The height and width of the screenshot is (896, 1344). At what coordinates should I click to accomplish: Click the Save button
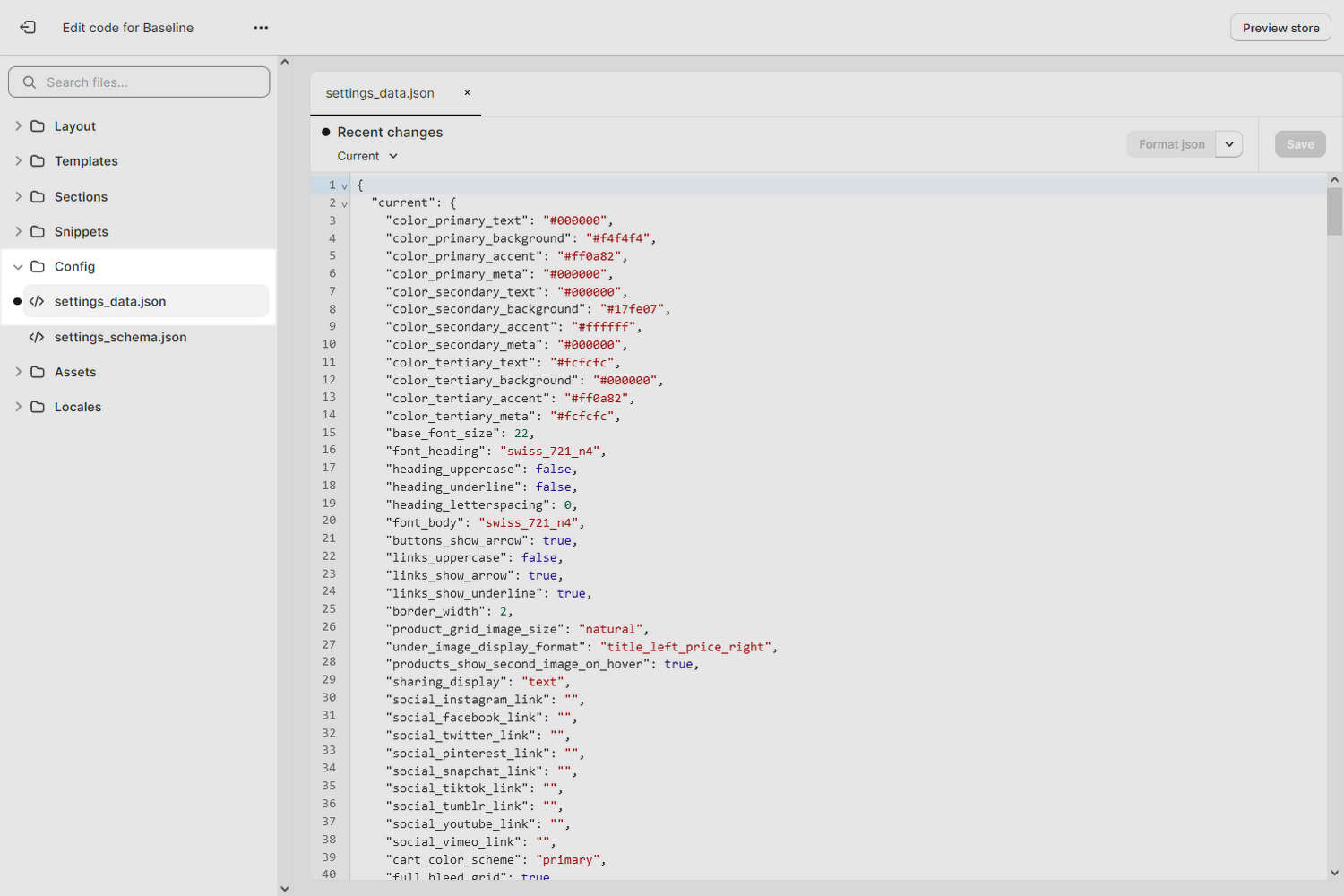(x=1300, y=143)
